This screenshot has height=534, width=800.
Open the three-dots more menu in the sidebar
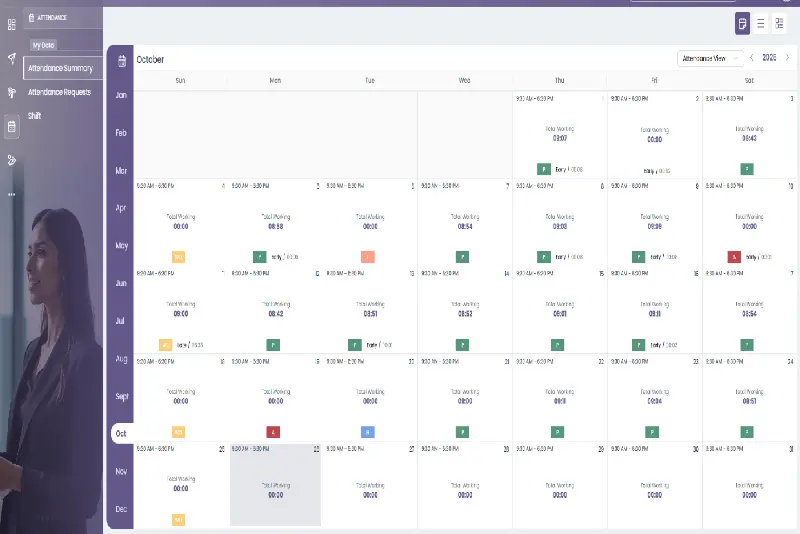click(x=11, y=194)
